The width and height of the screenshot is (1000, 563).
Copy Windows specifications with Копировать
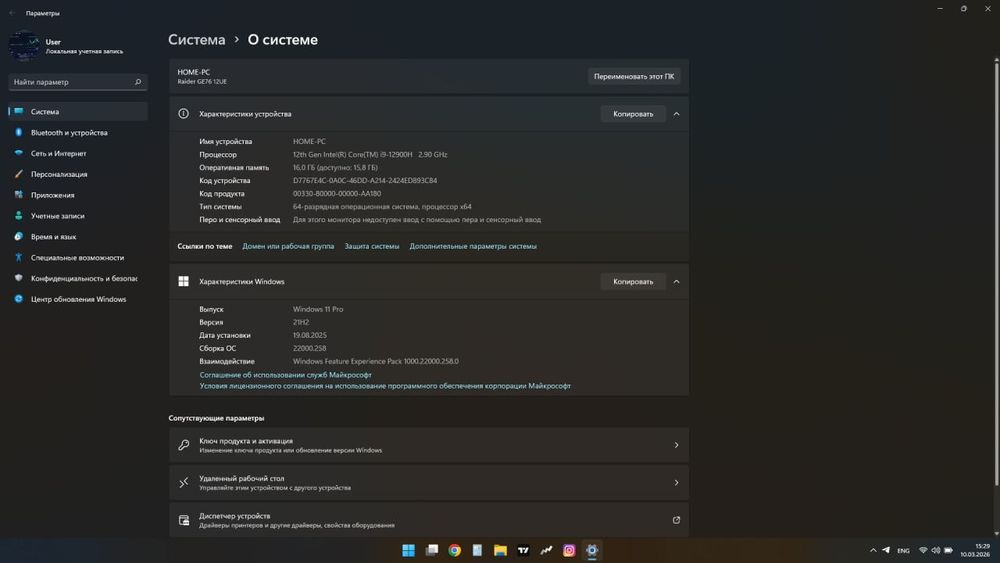(633, 282)
